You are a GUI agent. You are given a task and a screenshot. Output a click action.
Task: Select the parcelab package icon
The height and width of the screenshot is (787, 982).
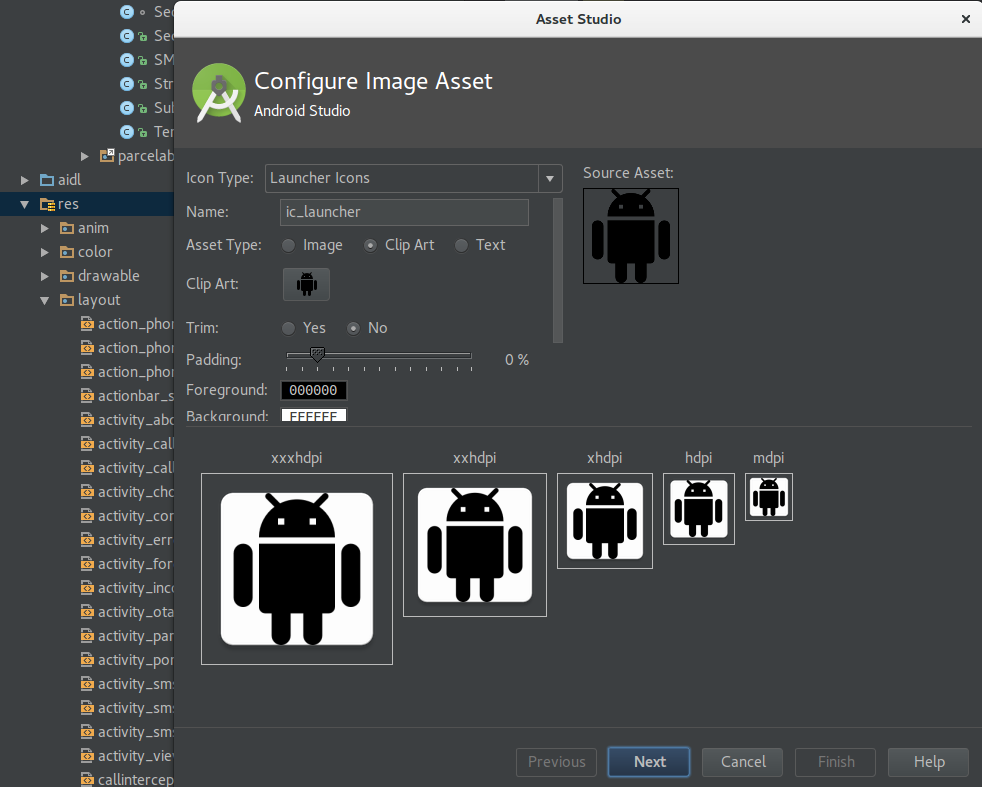click(x=107, y=155)
